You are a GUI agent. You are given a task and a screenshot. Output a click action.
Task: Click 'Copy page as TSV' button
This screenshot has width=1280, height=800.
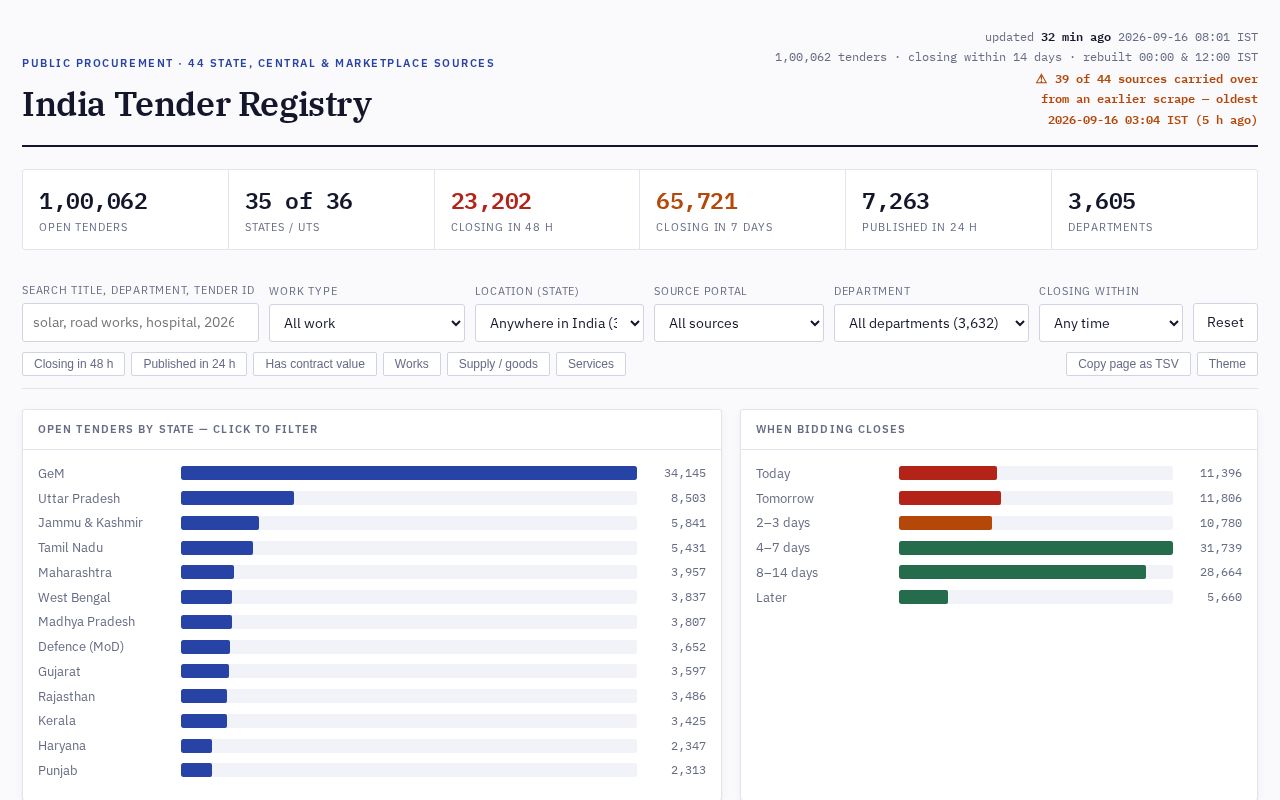[x=1128, y=364]
